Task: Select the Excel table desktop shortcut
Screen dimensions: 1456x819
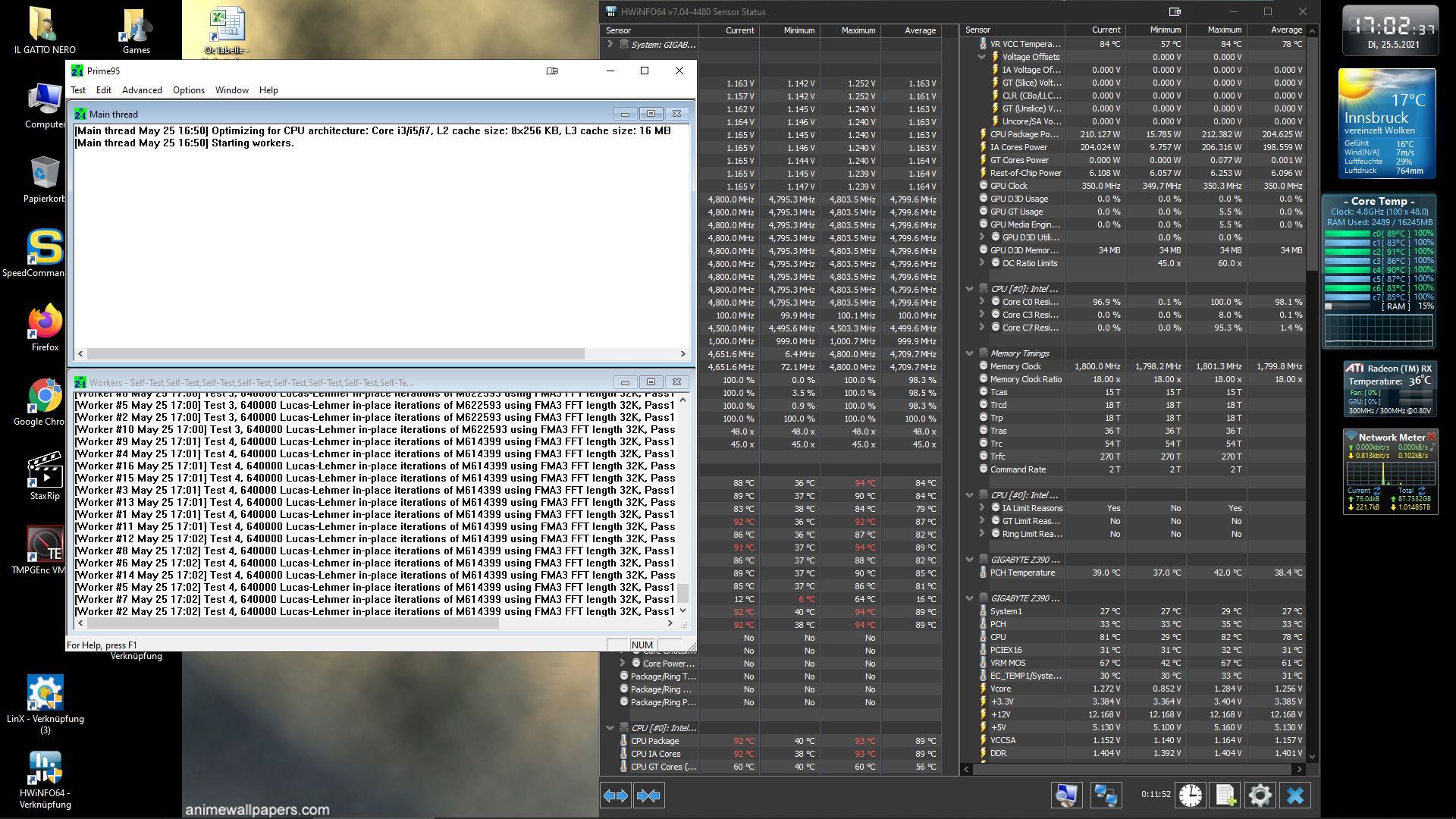Action: click(227, 30)
